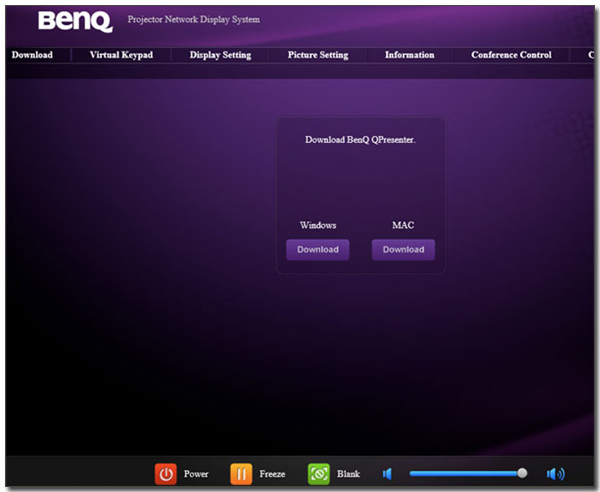Click the Freeze label
Image resolution: width=600 pixels, height=492 pixels.
coord(272,474)
